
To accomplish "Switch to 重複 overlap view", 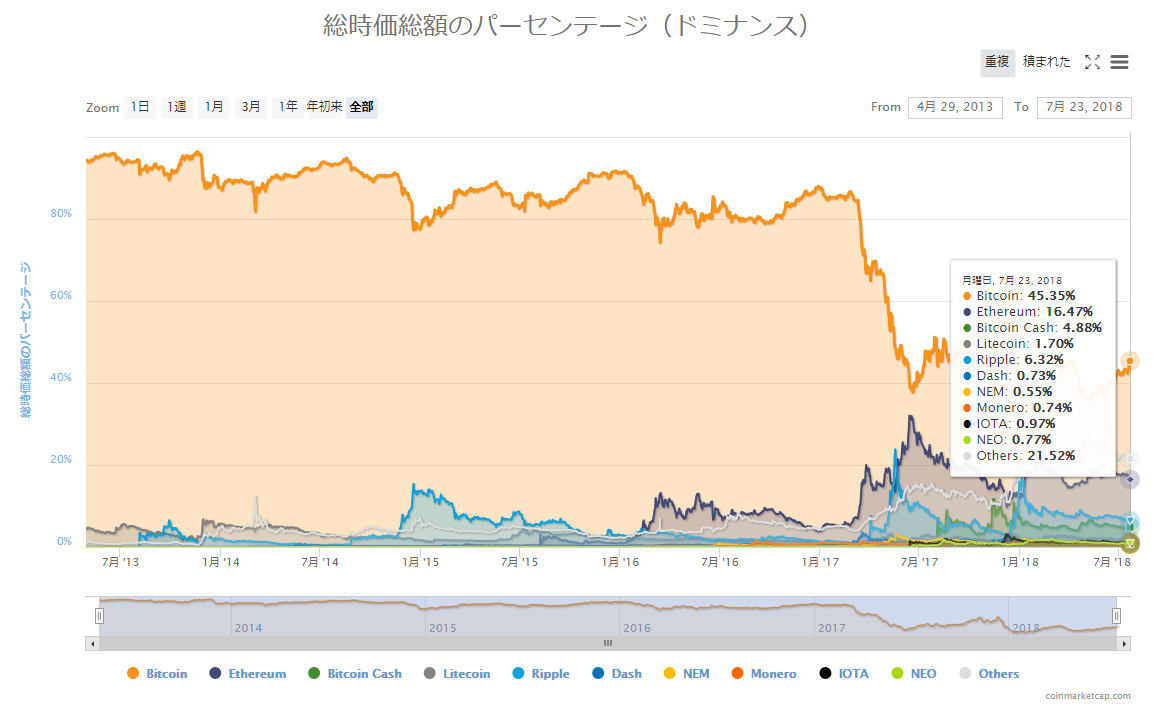I will point(997,63).
